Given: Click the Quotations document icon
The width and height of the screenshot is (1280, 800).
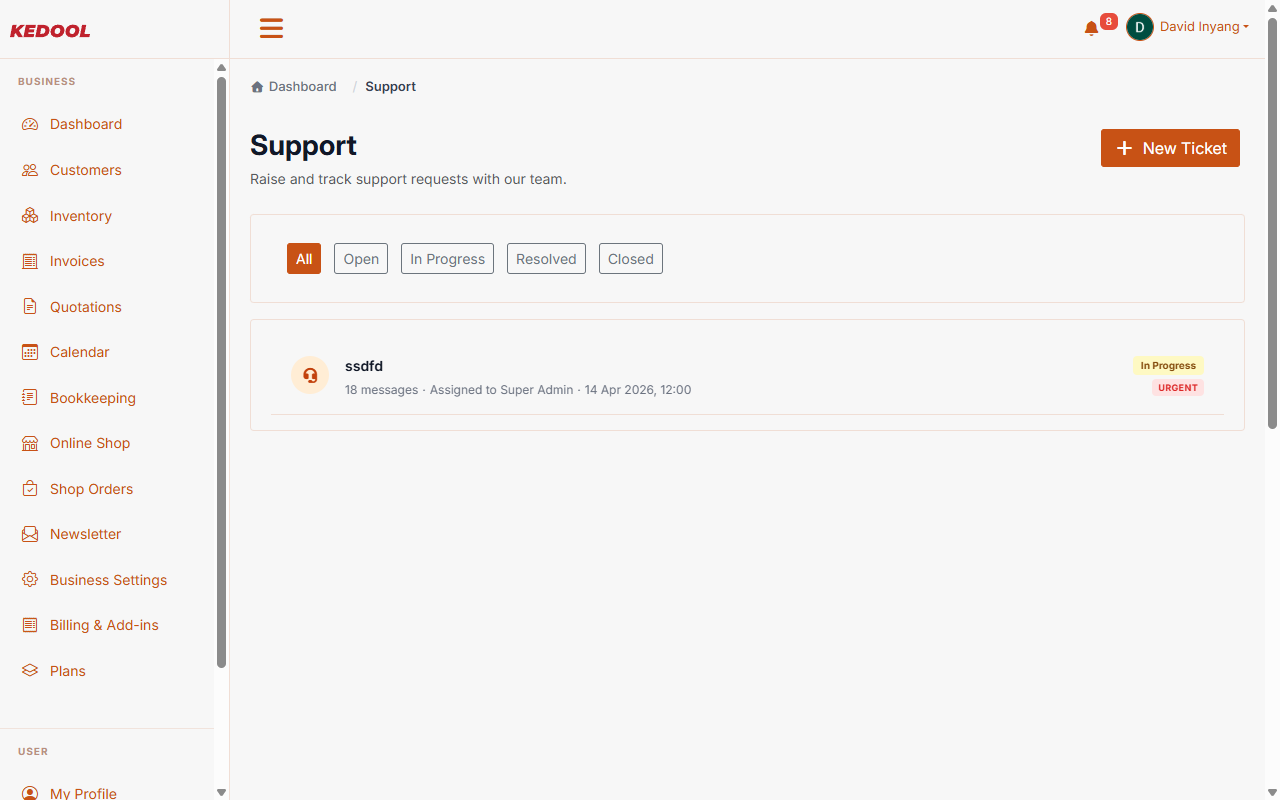Looking at the screenshot, I should click(x=30, y=307).
